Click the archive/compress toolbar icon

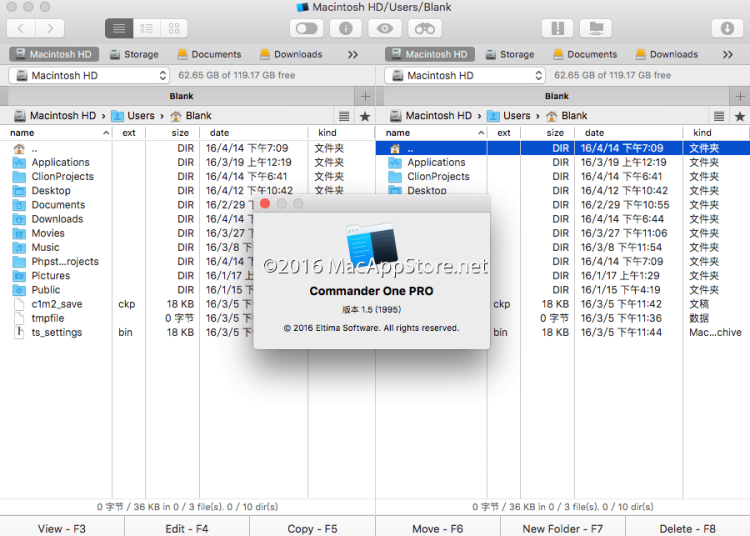(x=556, y=29)
